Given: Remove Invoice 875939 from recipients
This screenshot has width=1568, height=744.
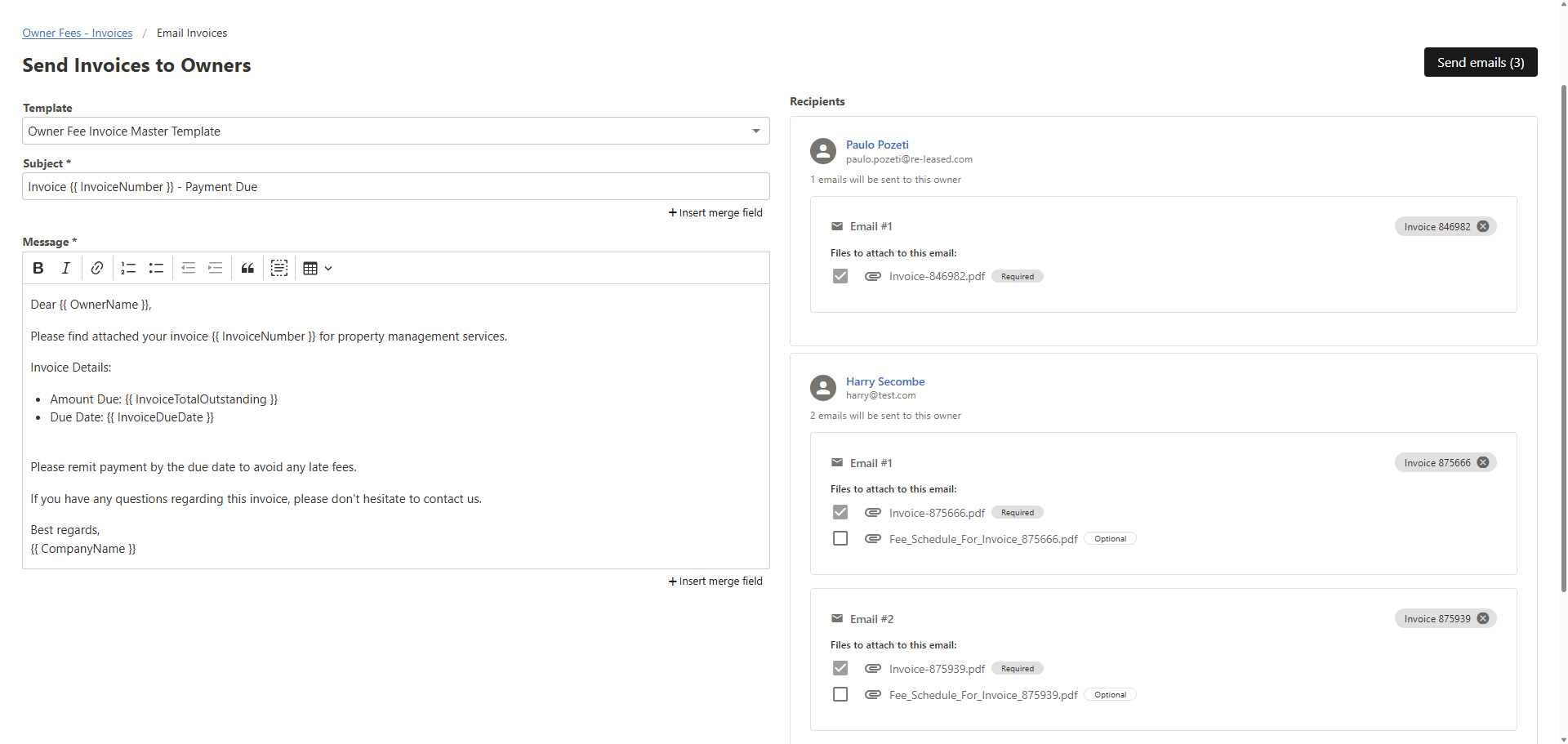Looking at the screenshot, I should click(1483, 618).
